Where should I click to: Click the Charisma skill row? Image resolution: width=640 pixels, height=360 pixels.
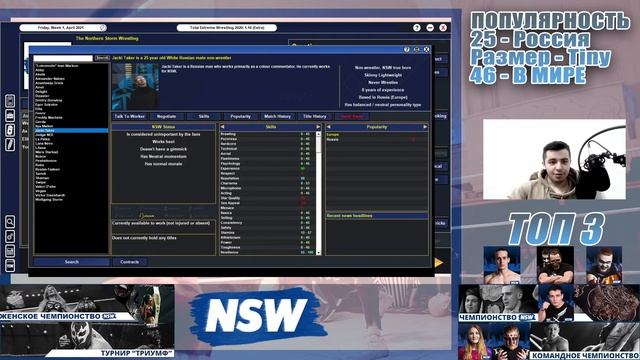click(268, 183)
